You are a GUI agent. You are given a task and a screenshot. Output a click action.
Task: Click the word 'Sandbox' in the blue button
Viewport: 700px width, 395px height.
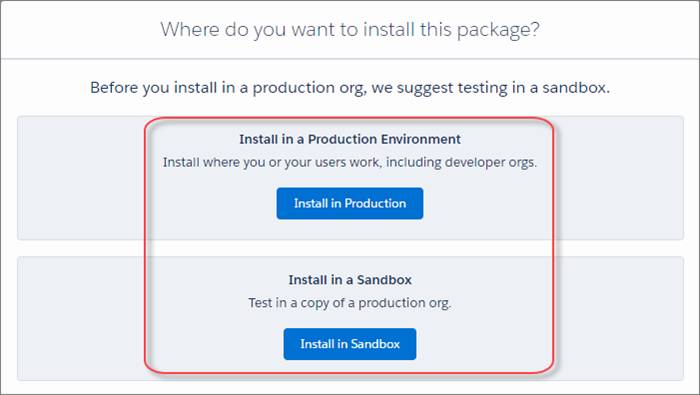(x=375, y=344)
